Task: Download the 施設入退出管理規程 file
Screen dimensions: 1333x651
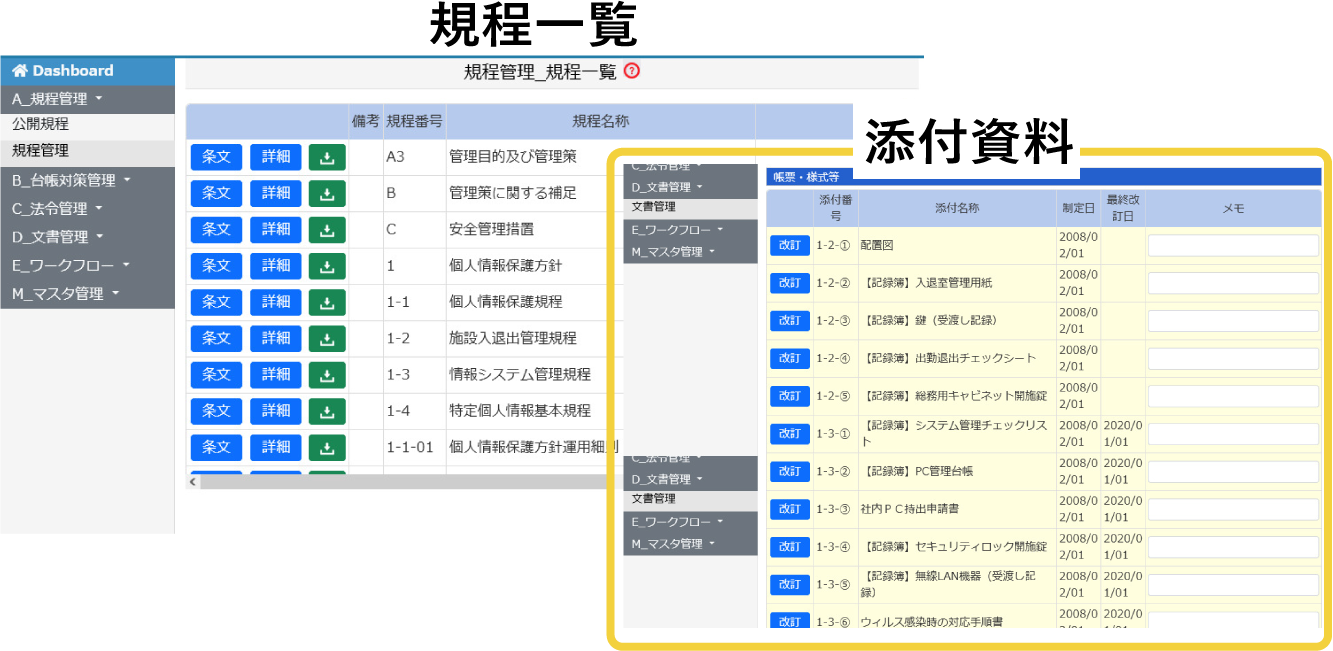Action: tap(327, 339)
